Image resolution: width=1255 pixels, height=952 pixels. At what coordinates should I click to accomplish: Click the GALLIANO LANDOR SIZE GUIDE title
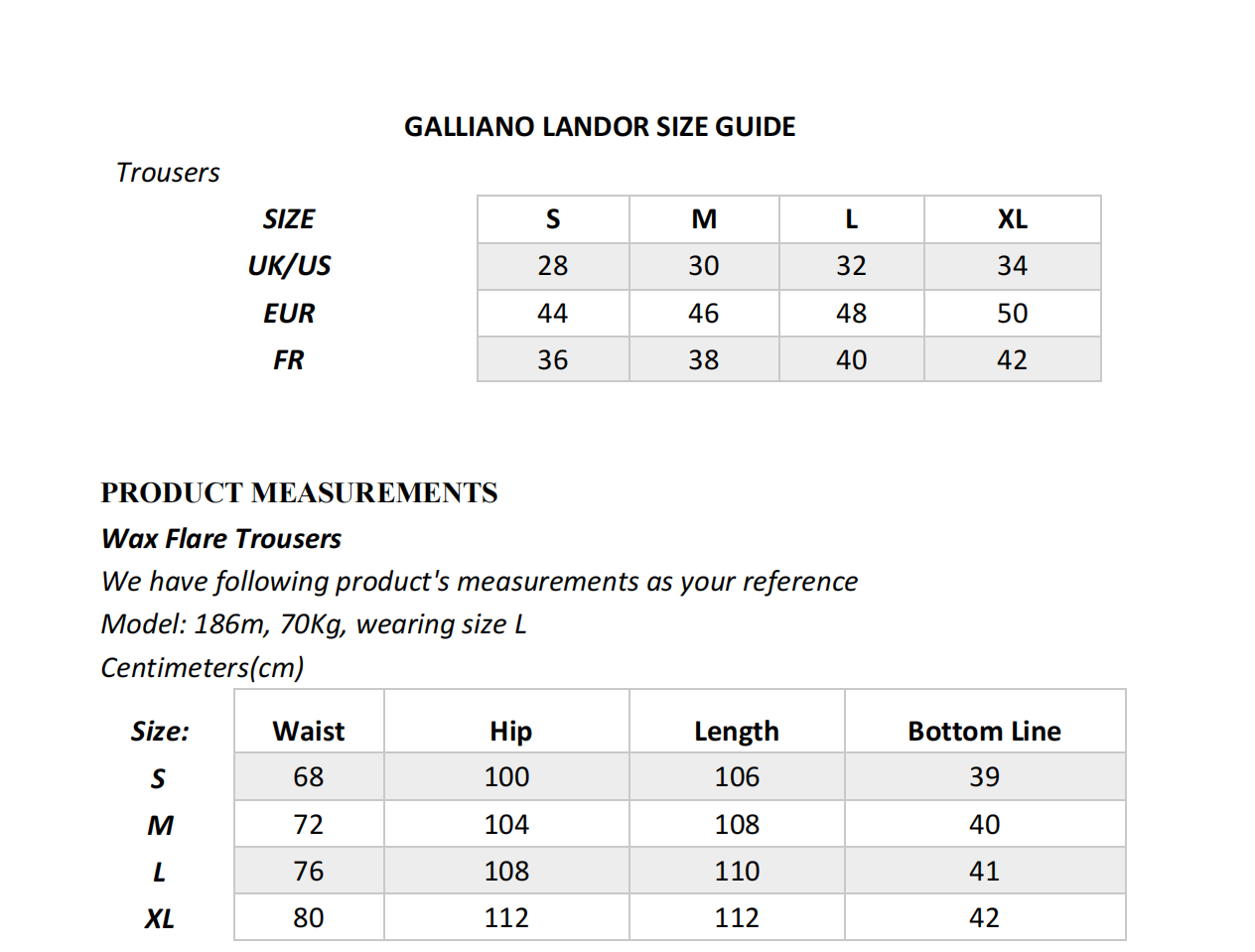(600, 127)
